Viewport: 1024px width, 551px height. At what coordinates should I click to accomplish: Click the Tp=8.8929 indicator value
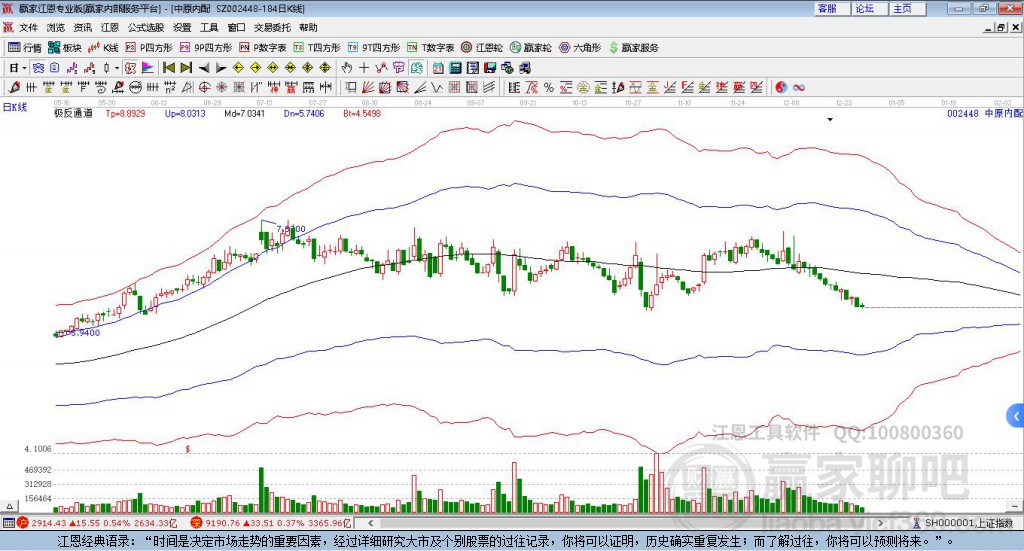tap(125, 114)
